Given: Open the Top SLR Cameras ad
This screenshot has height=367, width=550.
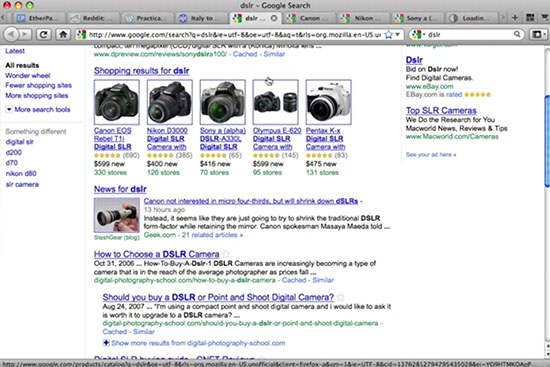Looking at the screenshot, I should tap(441, 111).
